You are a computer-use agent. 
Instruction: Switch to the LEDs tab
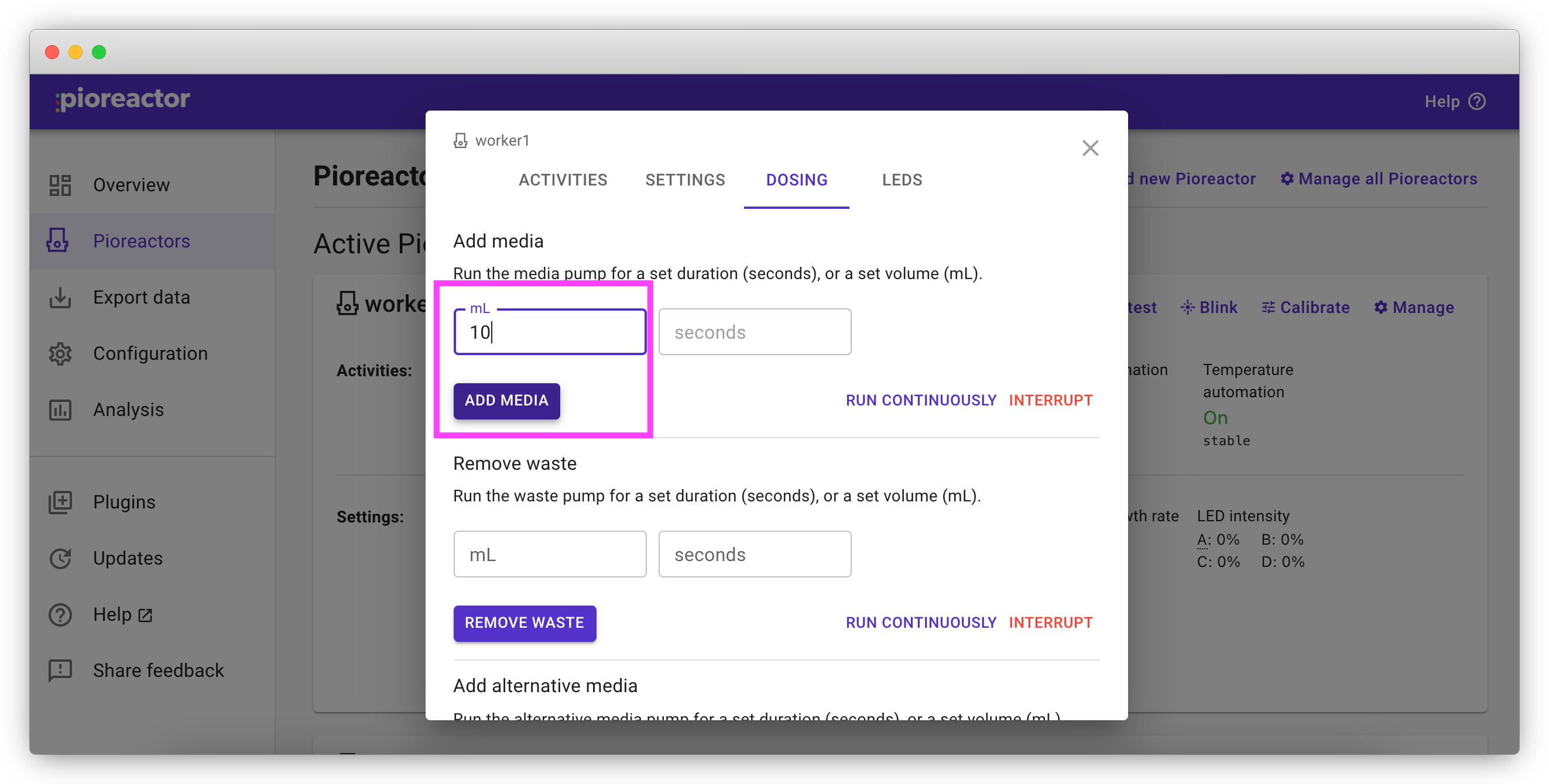(902, 180)
